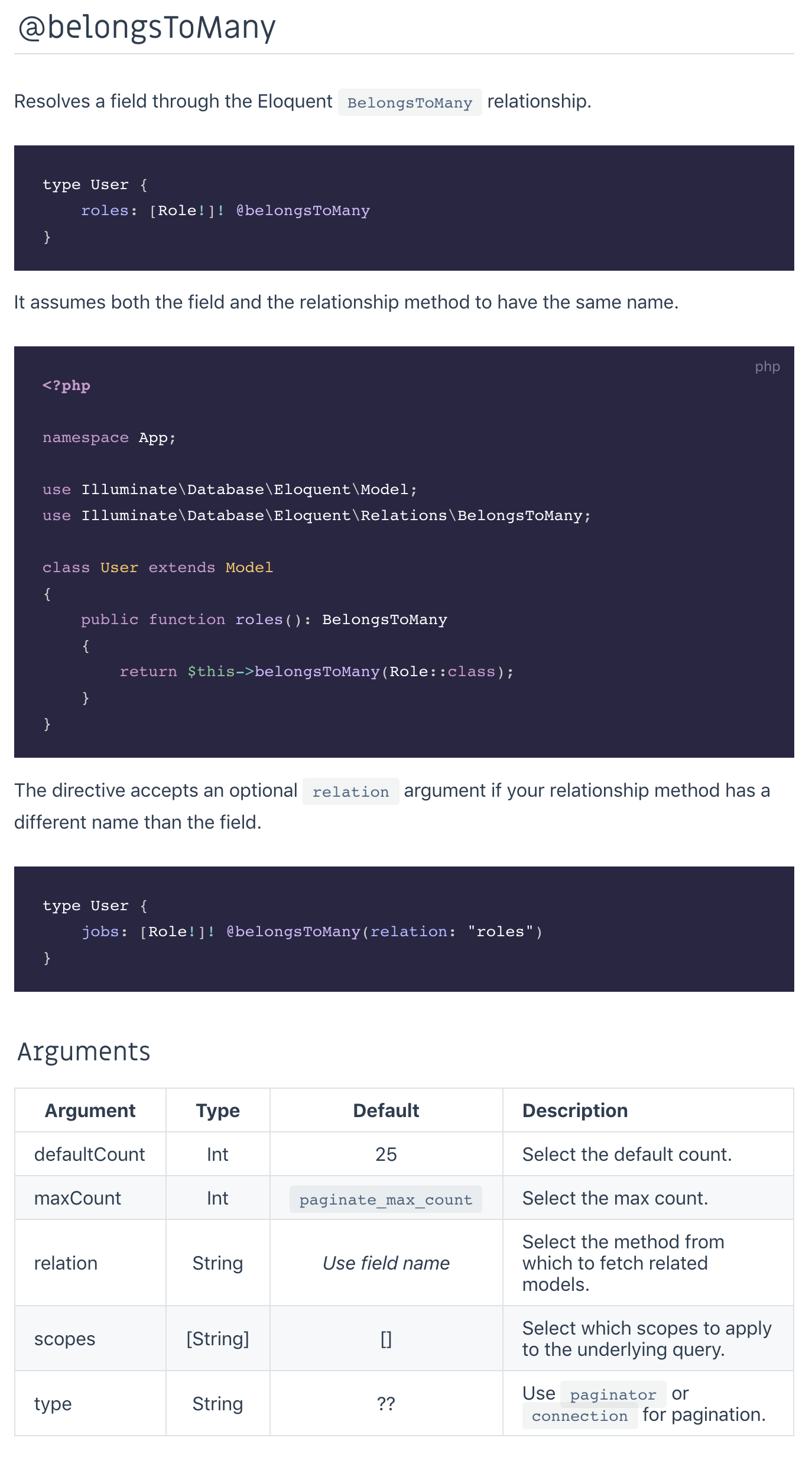
Task: Click the relation inline code tag
Action: coord(350,791)
